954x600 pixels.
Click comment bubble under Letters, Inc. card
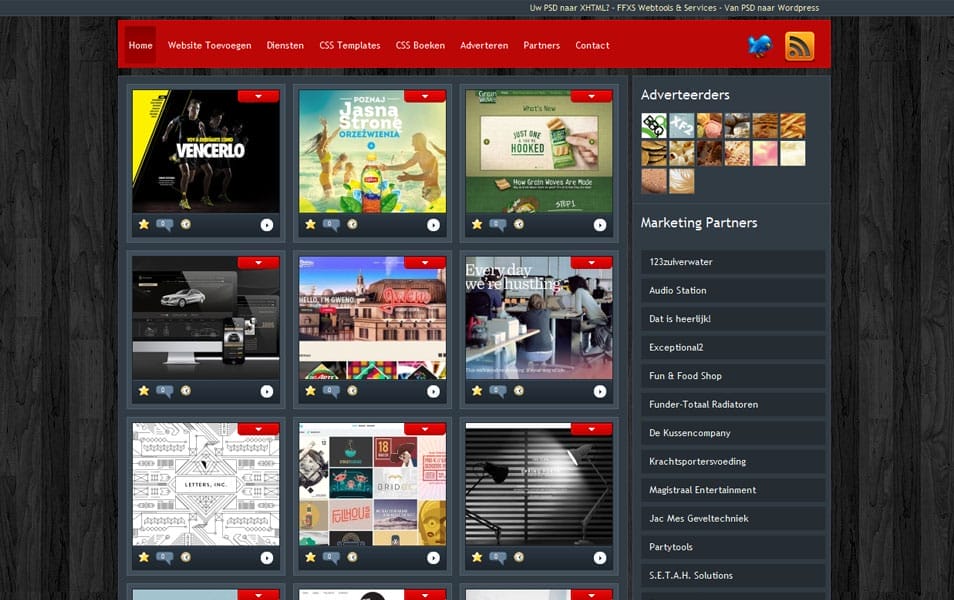pyautogui.click(x=164, y=557)
